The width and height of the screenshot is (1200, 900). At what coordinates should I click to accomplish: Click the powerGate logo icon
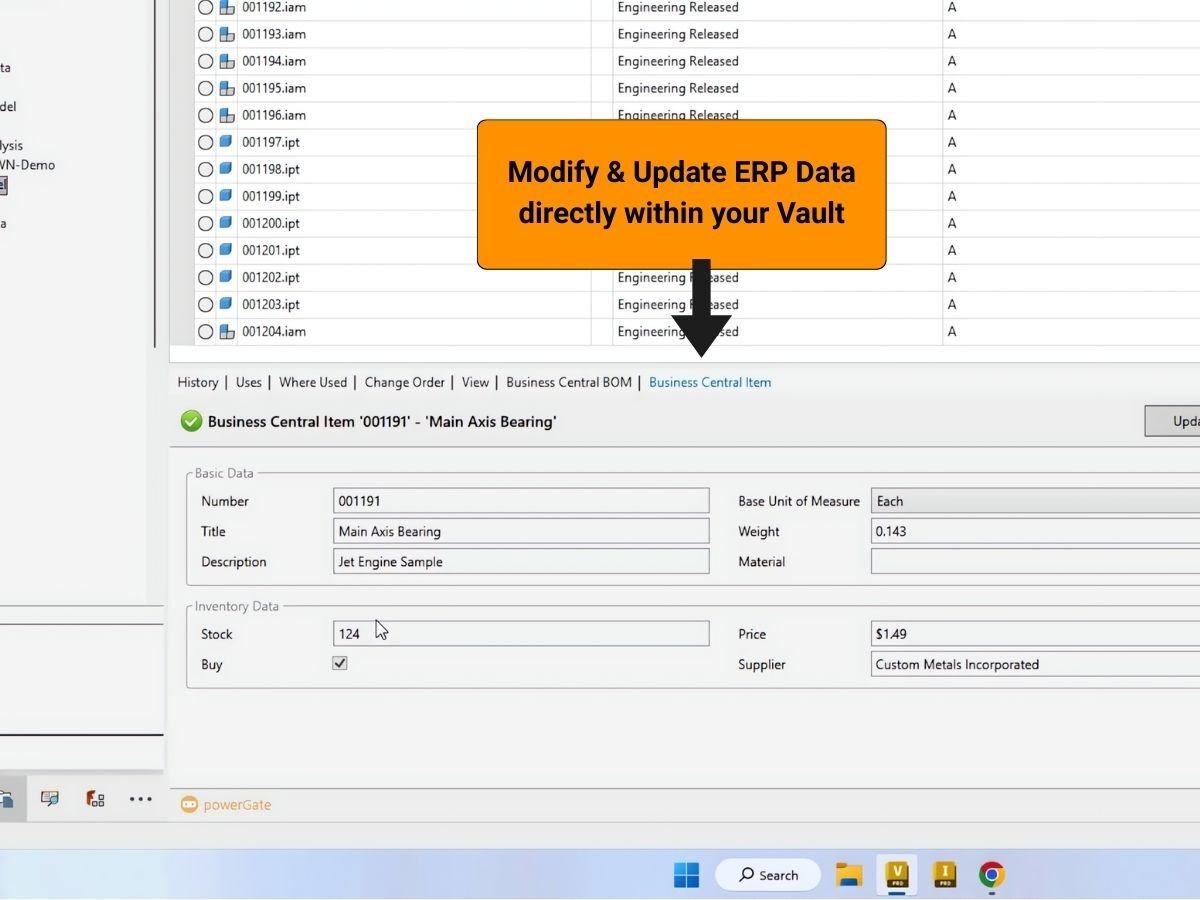(189, 804)
